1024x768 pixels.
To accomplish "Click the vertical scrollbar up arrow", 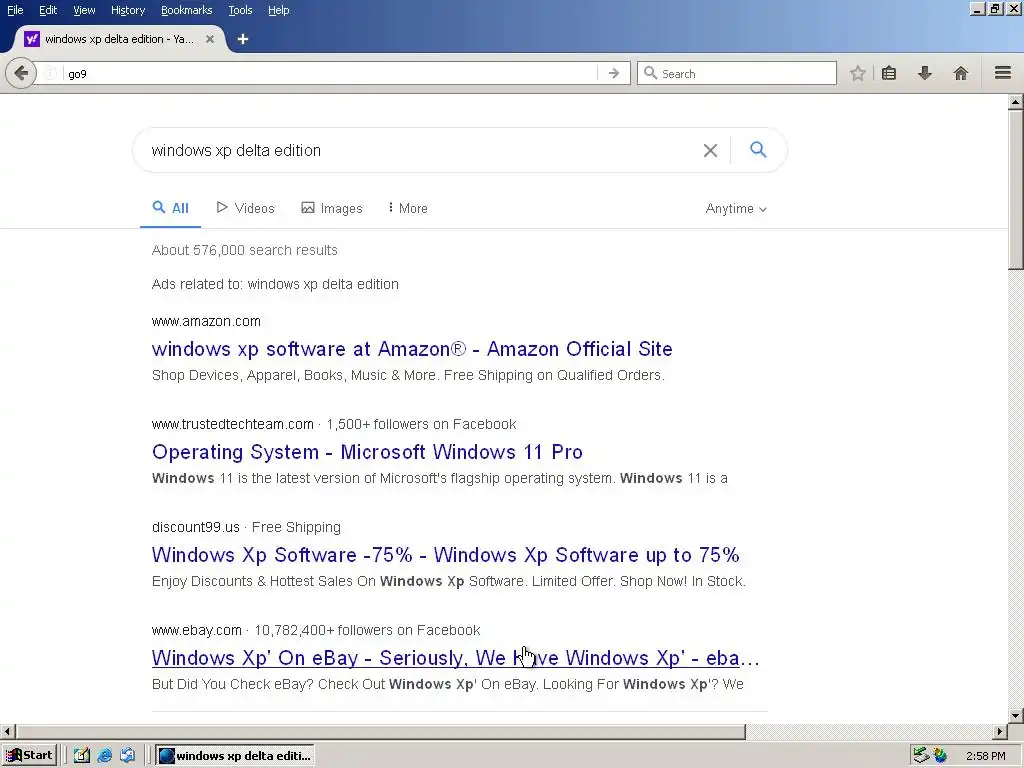I will click(x=1015, y=102).
